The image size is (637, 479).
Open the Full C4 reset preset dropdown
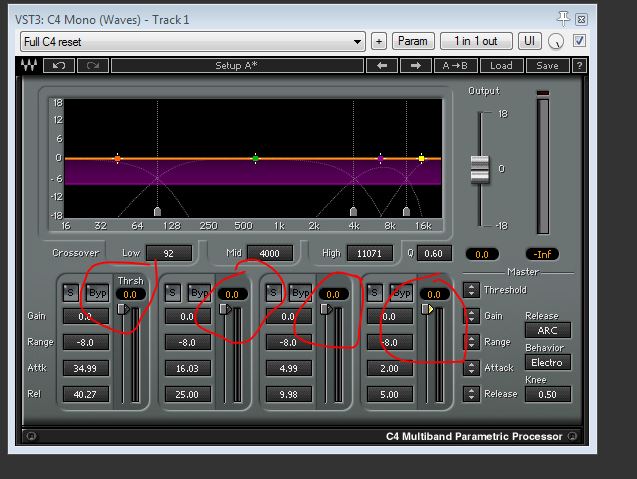pos(193,41)
